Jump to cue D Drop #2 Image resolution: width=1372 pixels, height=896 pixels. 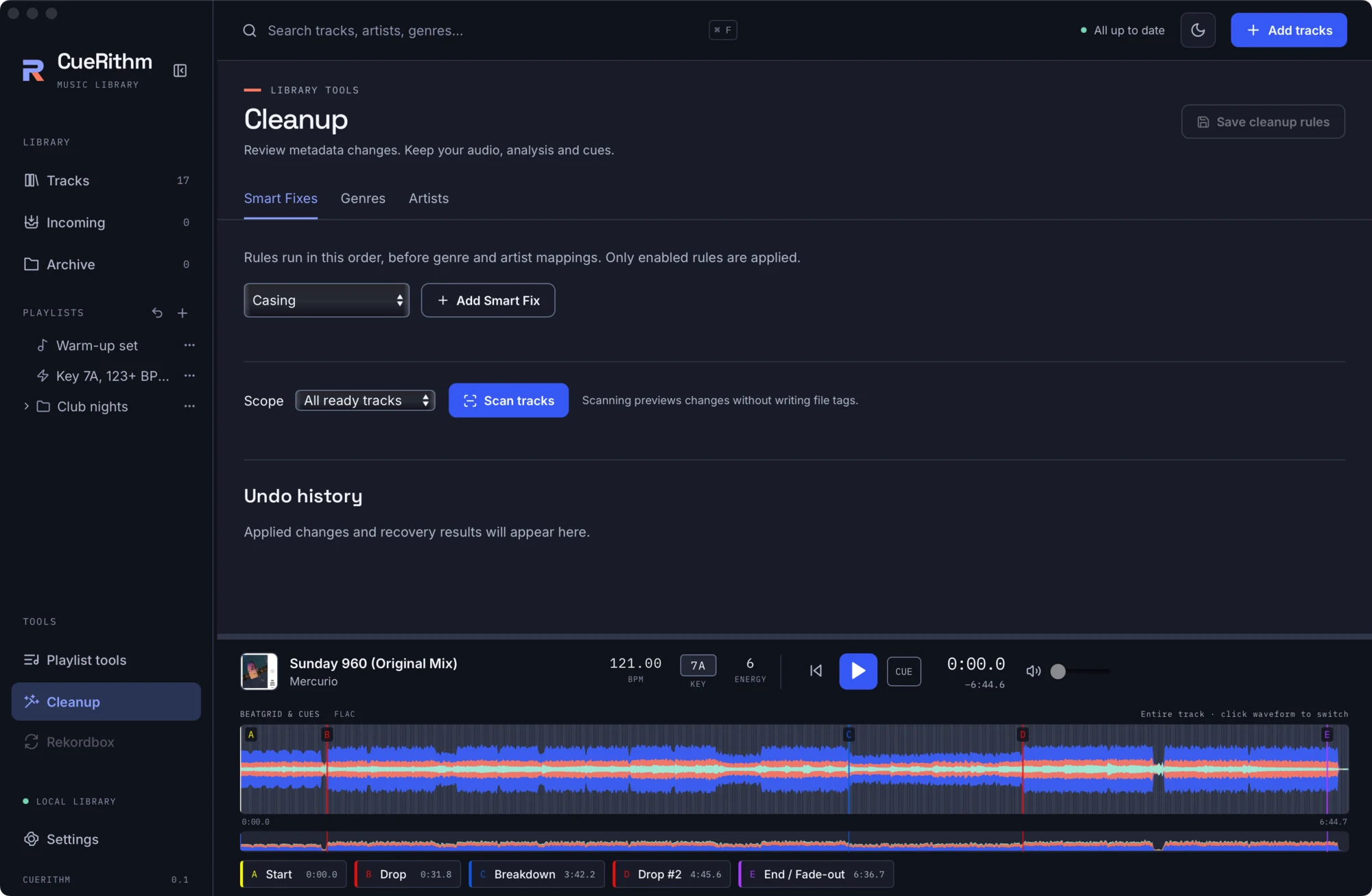tap(672, 874)
